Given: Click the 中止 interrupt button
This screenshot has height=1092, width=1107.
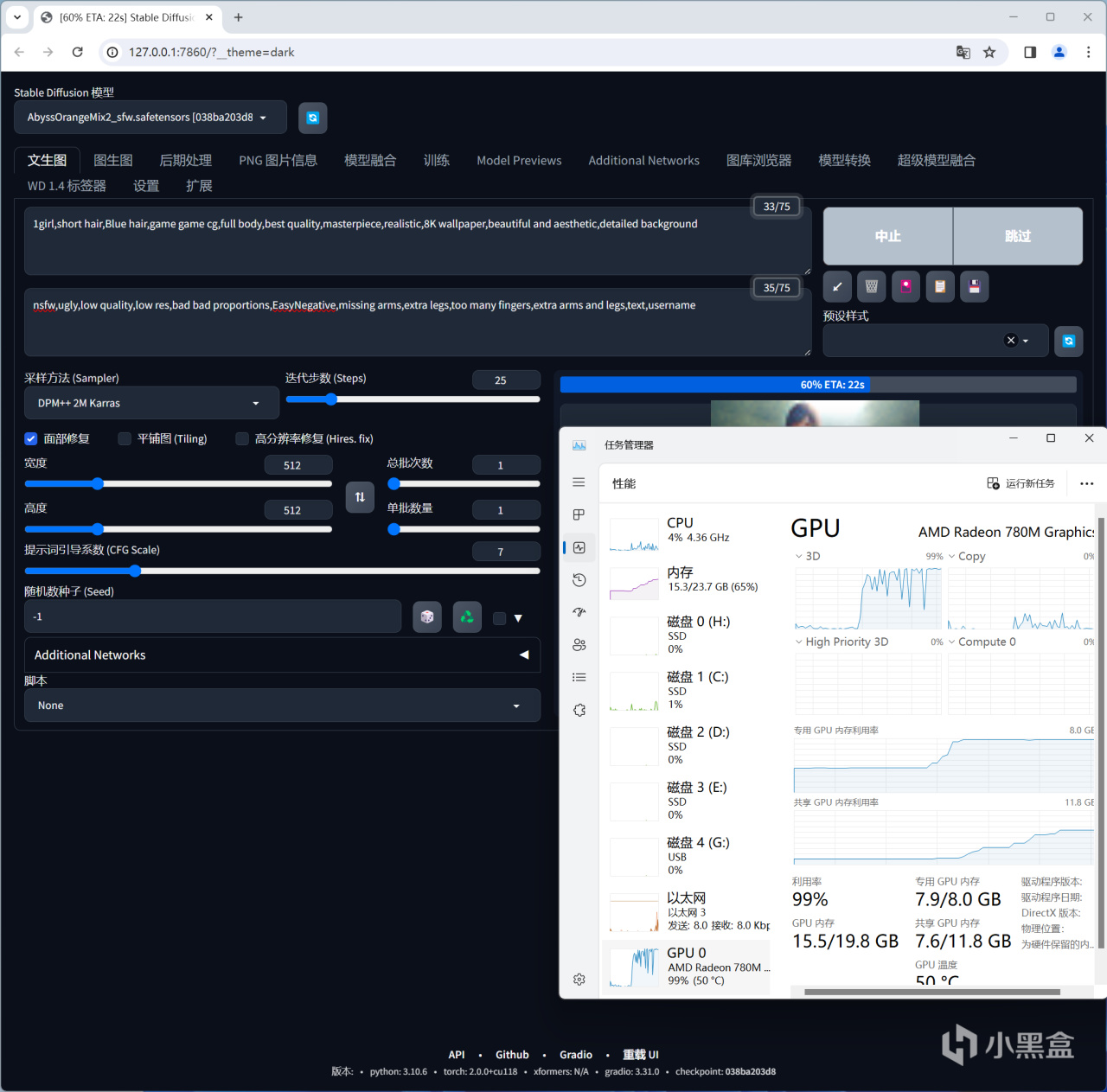Looking at the screenshot, I should click(888, 236).
